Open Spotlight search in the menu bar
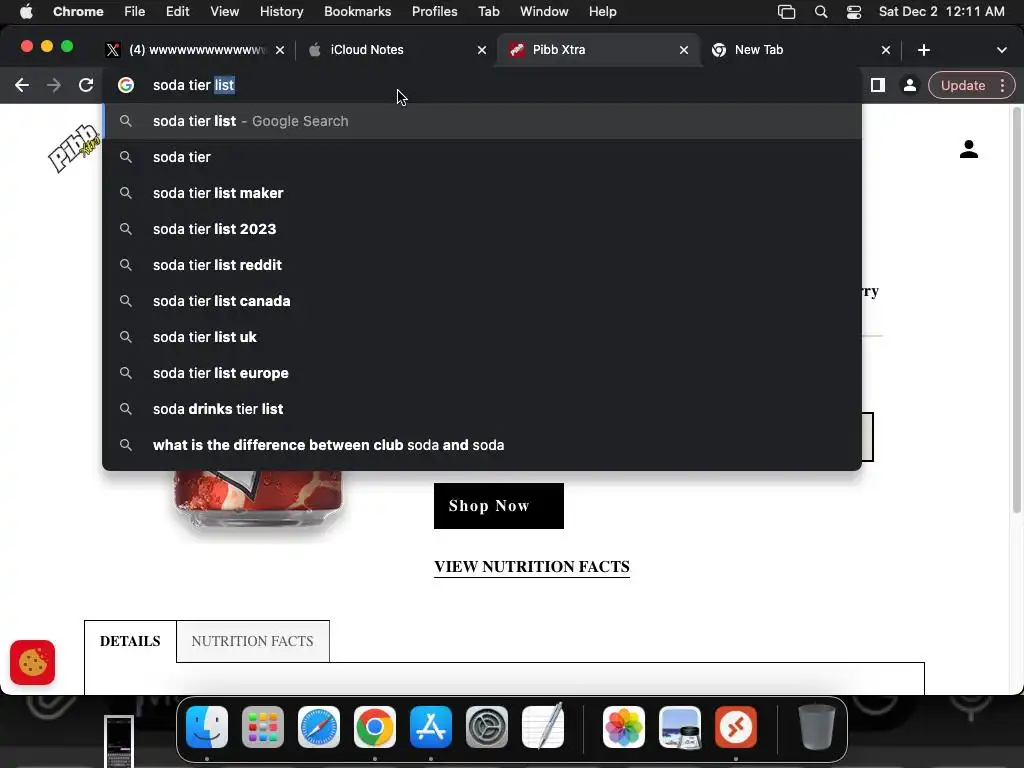This screenshot has height=768, width=1024. [821, 12]
